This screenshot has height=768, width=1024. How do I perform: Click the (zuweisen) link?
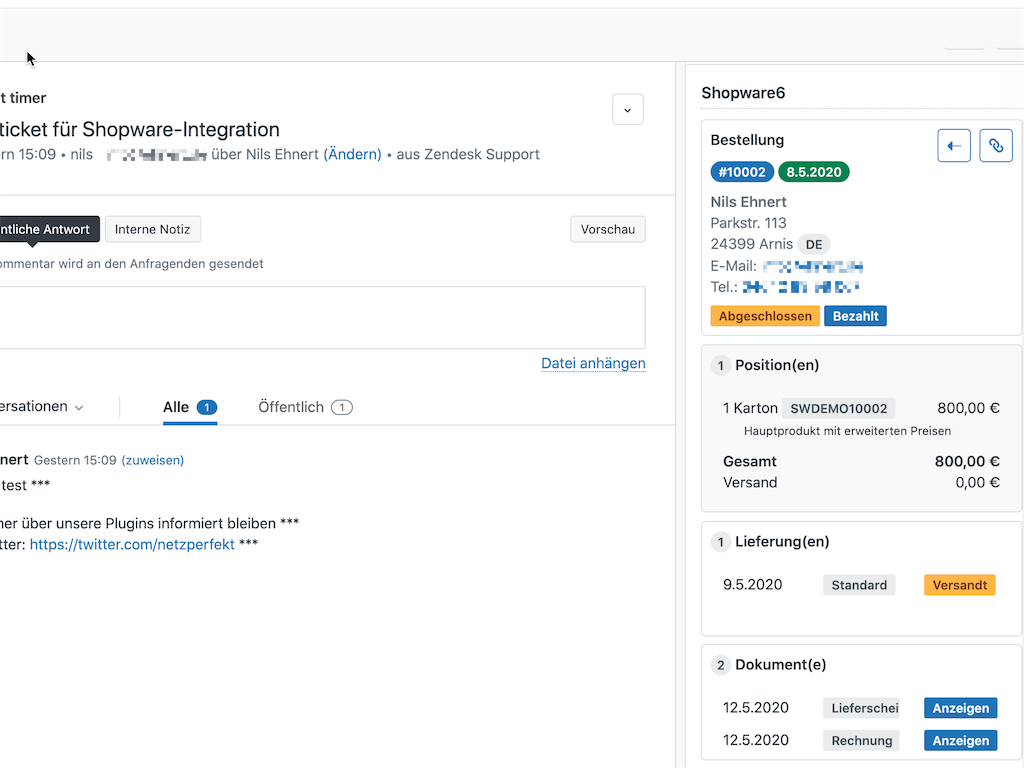[153, 460]
